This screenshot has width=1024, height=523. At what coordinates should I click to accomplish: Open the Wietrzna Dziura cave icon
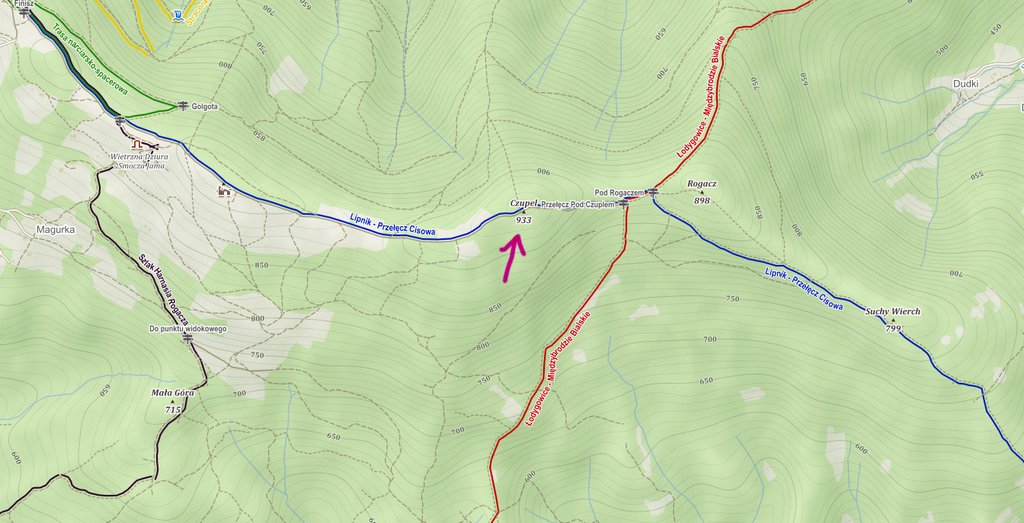(136, 144)
